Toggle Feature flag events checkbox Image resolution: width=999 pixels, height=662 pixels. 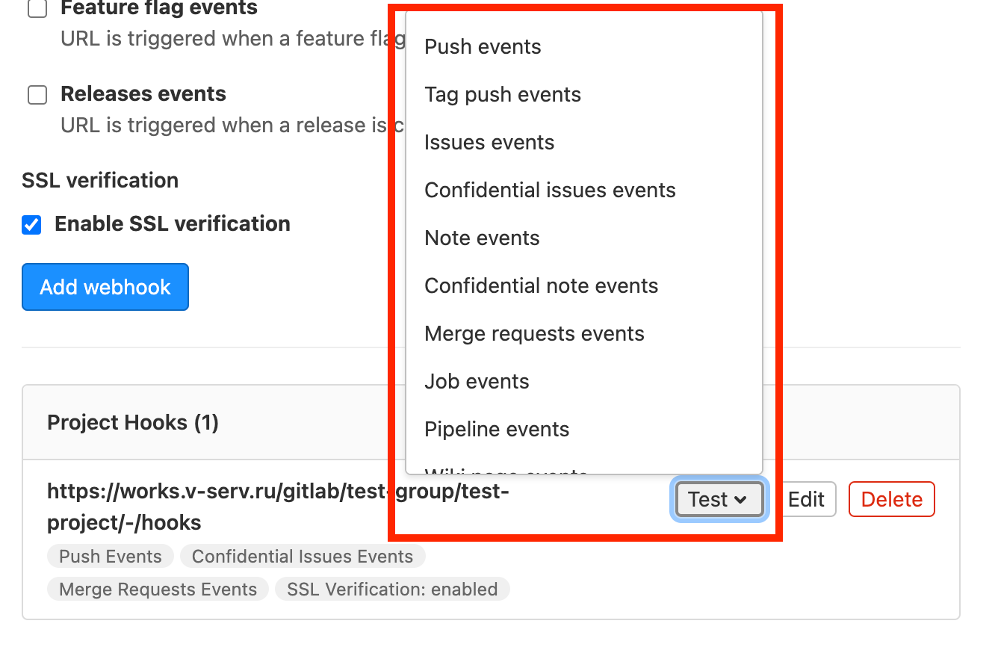point(38,8)
